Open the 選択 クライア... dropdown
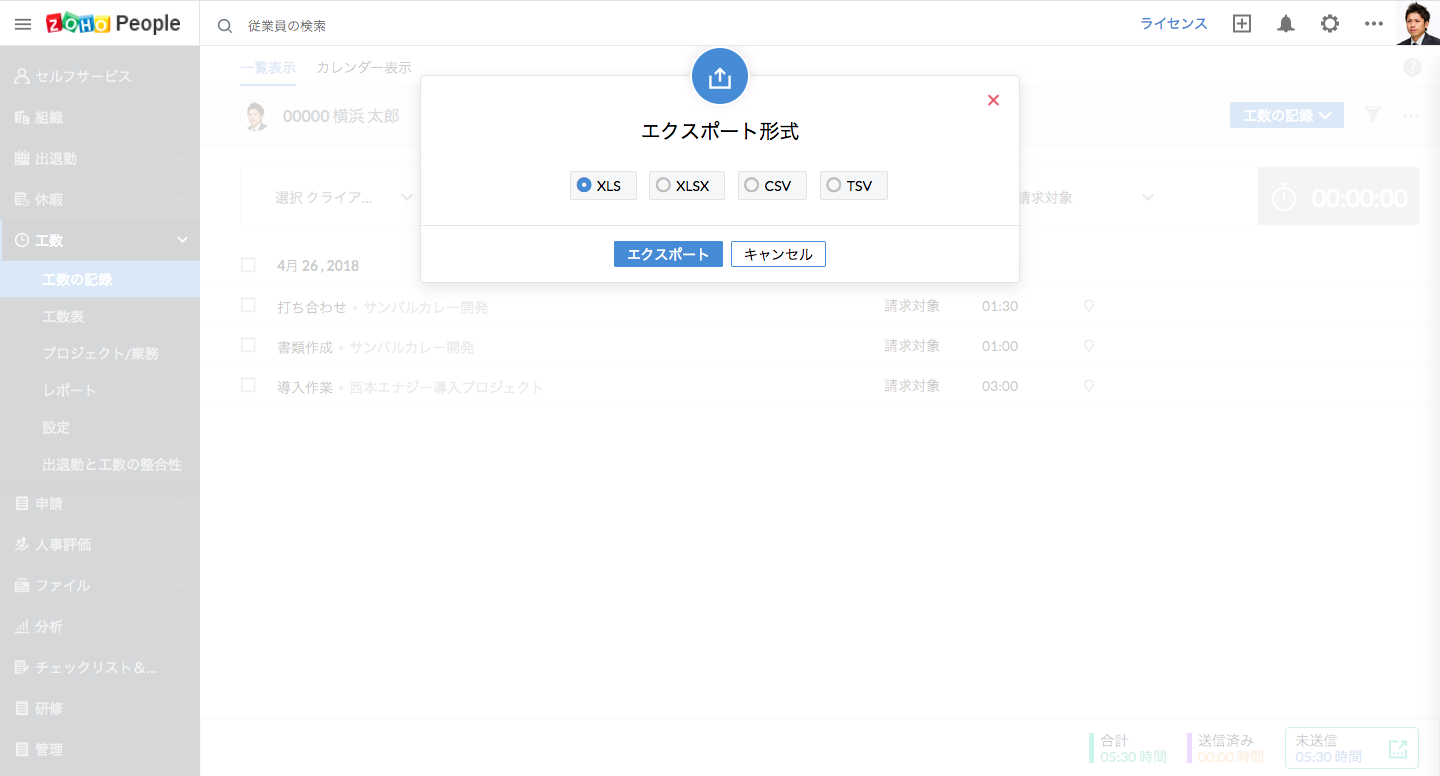This screenshot has height=776, width=1440. 345,198
